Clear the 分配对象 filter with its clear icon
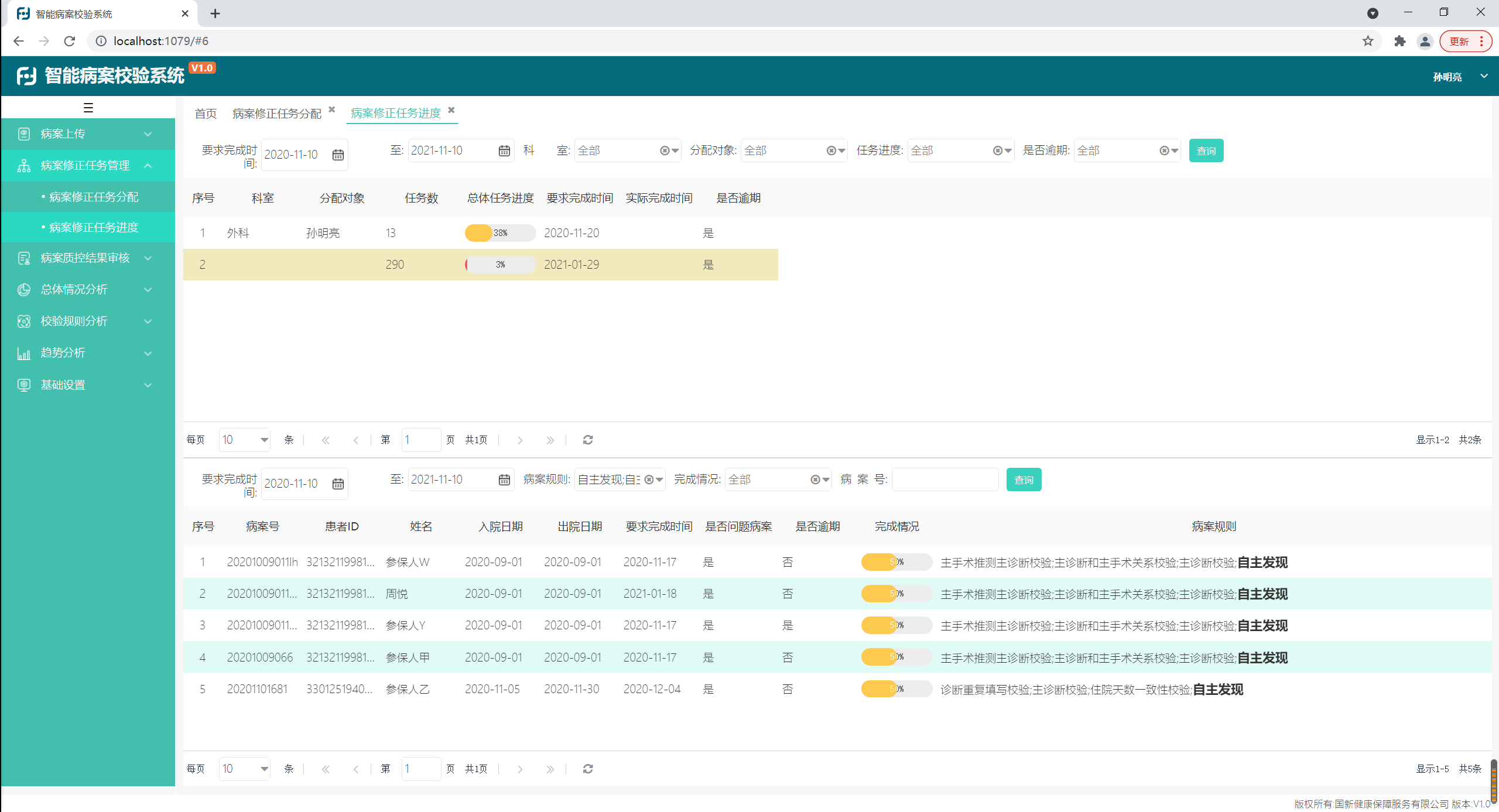1499x812 pixels. point(830,151)
